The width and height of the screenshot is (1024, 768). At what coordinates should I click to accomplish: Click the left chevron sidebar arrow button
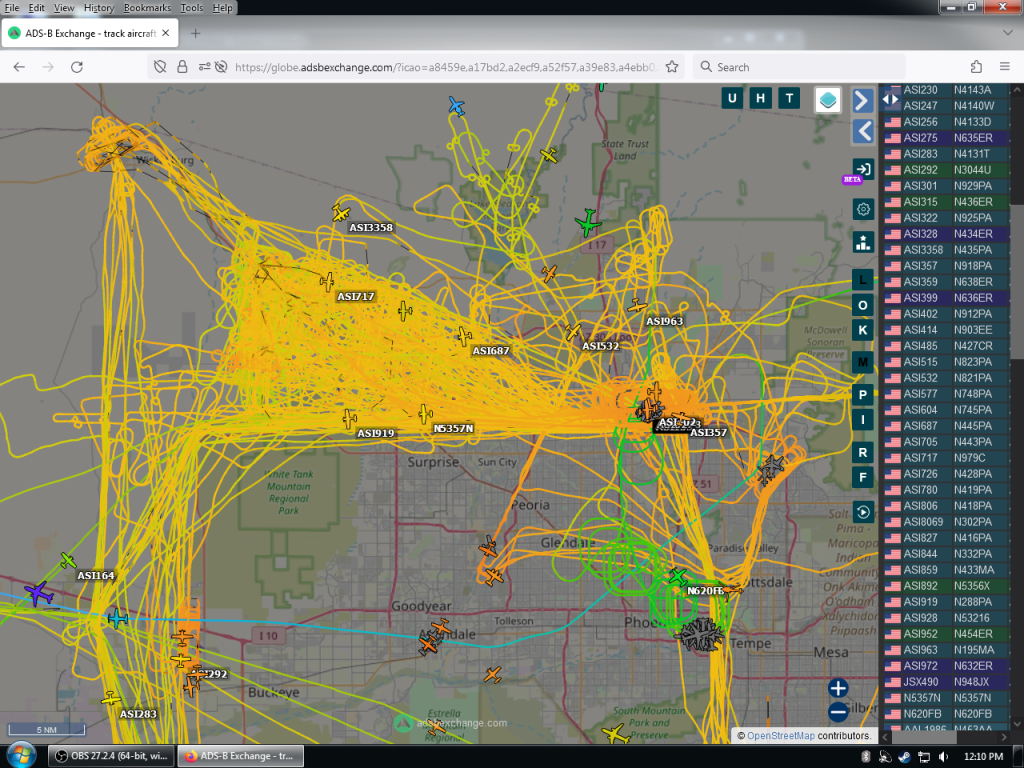click(x=863, y=131)
